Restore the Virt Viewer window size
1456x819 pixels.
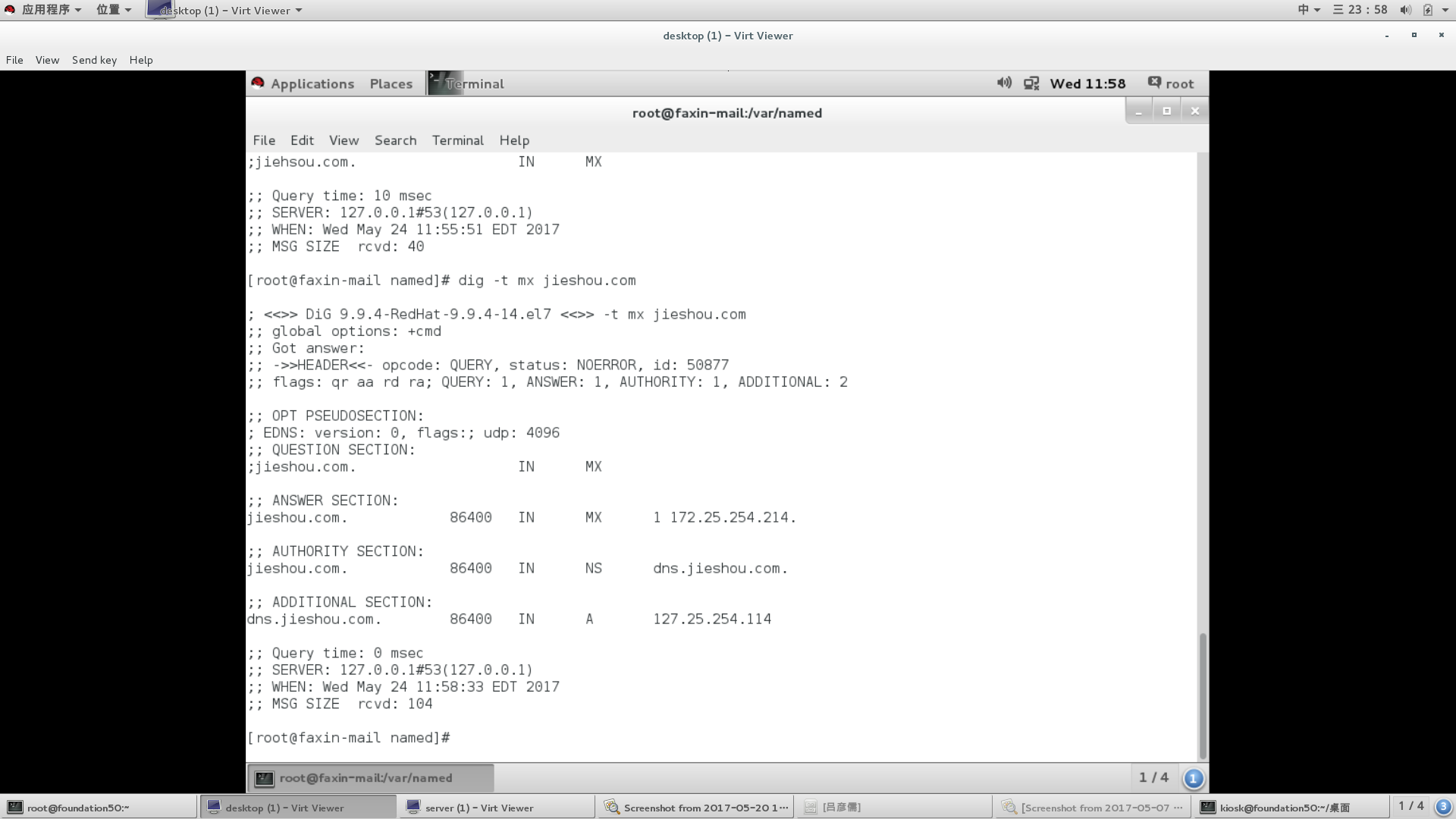(1414, 35)
